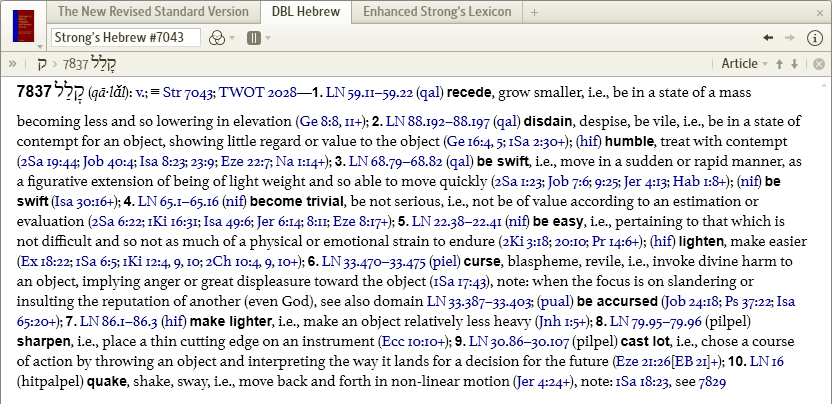Open the 2Sa 1:23 reference

(518, 182)
